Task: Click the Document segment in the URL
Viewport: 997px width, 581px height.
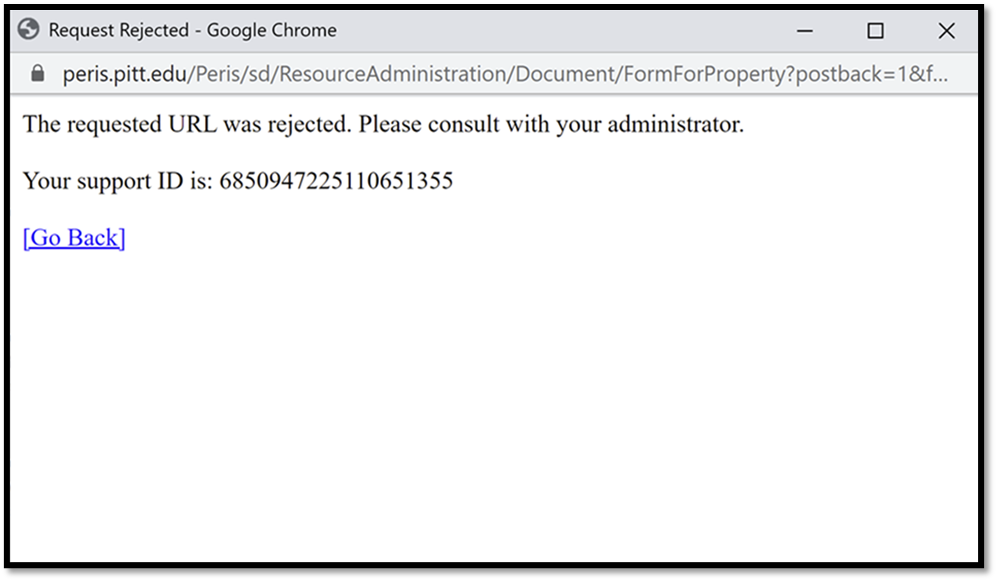Action: pyautogui.click(x=565, y=74)
